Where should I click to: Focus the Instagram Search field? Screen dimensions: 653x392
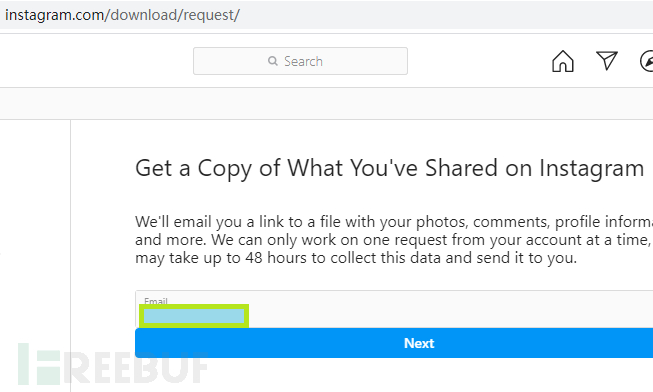(300, 61)
